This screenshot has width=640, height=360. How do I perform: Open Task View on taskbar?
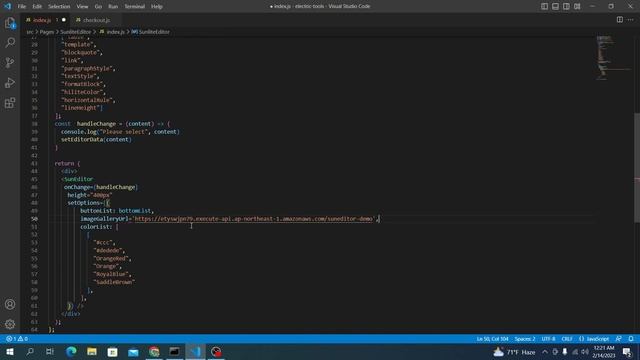(x=50, y=352)
